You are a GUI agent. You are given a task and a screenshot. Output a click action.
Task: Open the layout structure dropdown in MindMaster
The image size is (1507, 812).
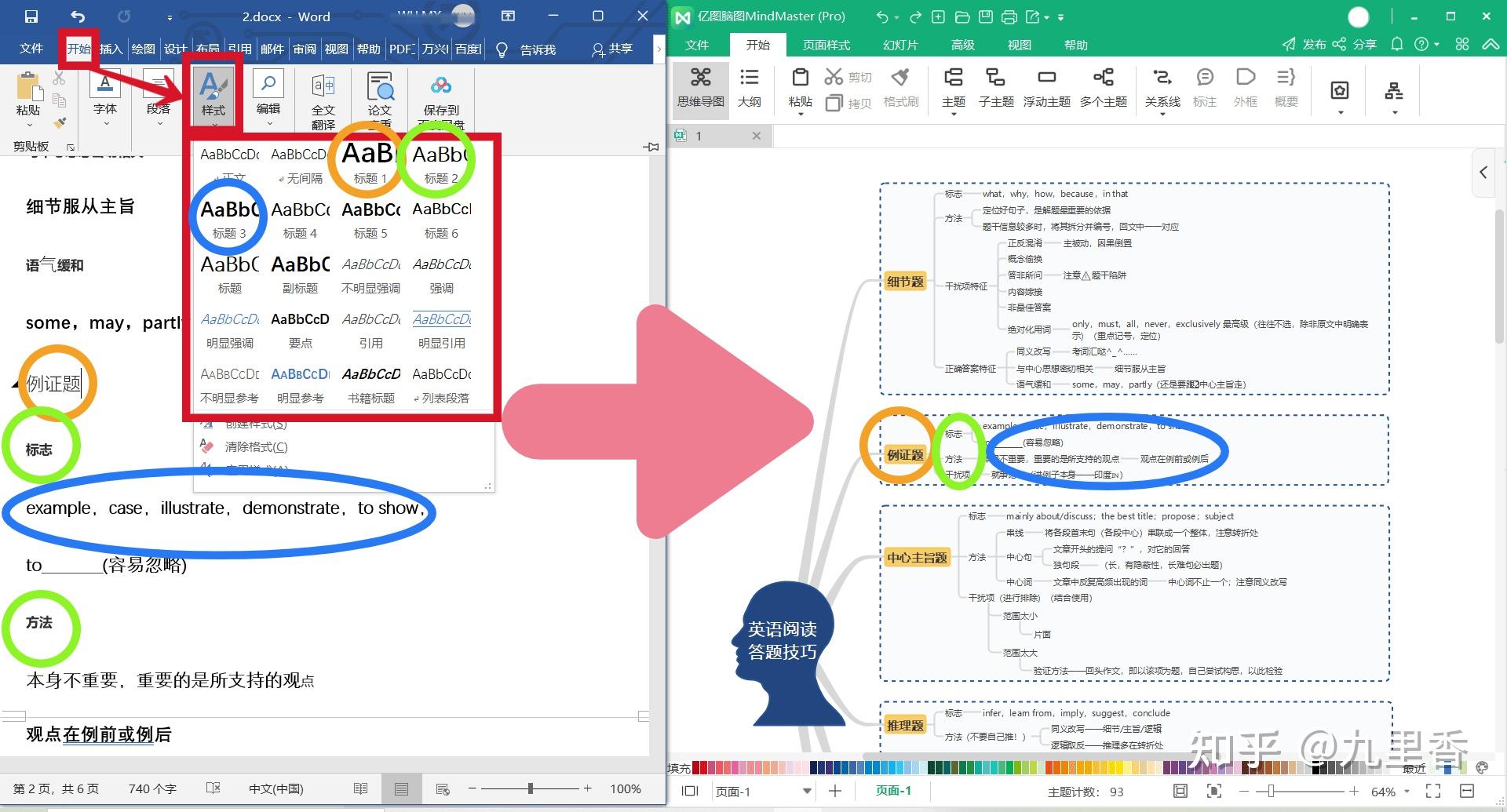(1395, 113)
